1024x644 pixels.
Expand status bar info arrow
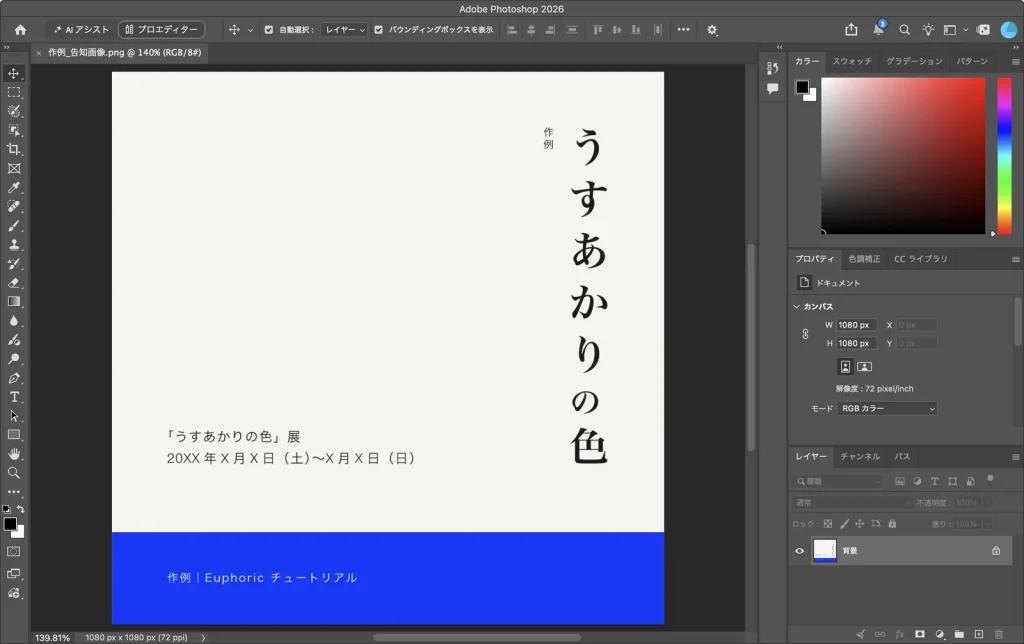203,637
